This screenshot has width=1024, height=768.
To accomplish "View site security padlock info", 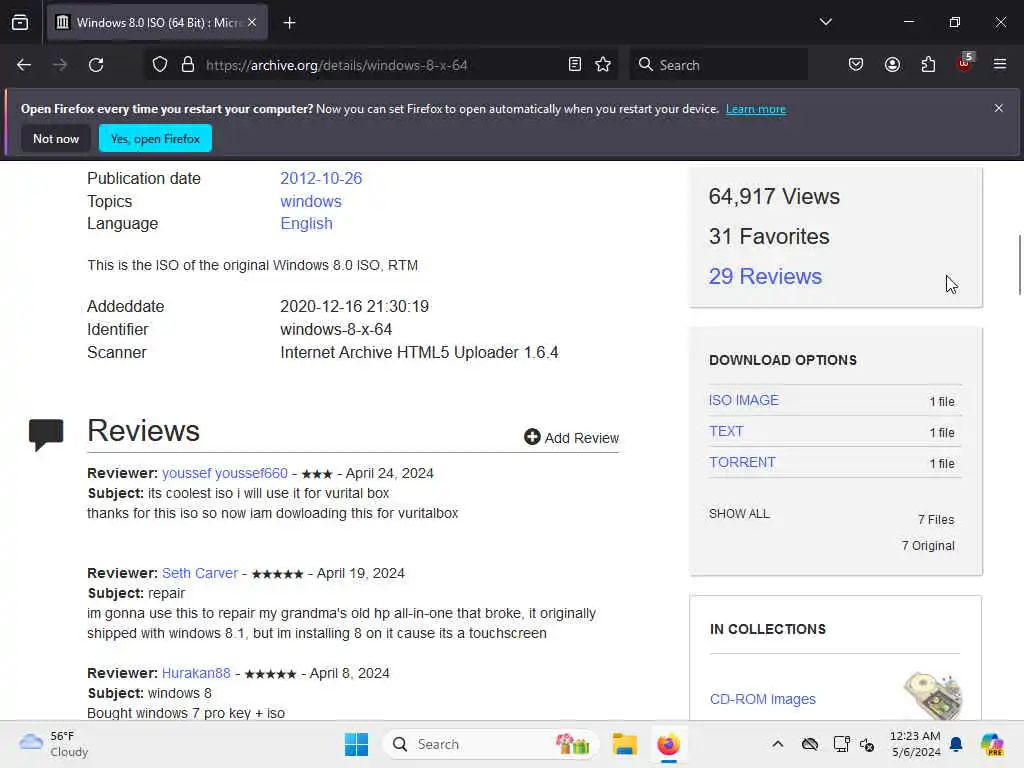I will tap(188, 65).
